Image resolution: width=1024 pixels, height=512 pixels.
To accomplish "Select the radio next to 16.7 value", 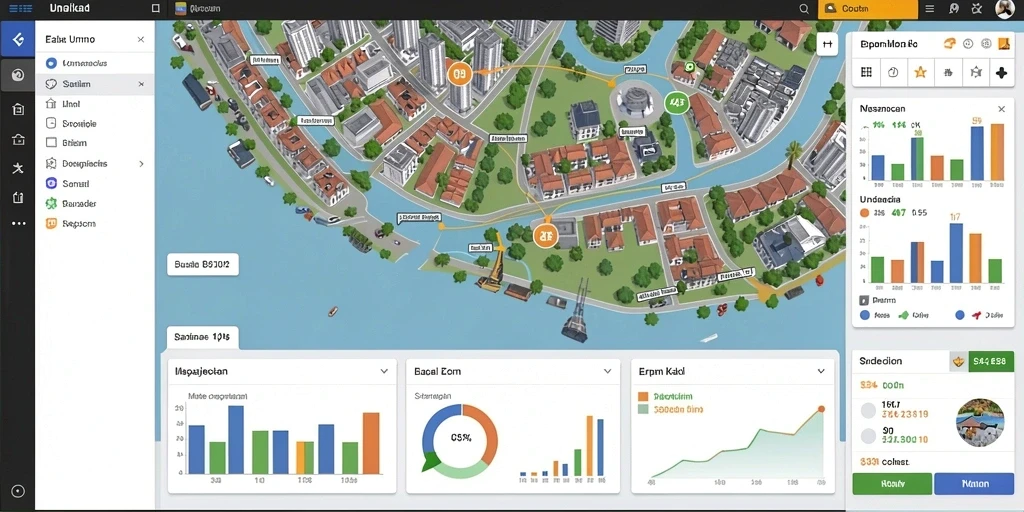I will tap(868, 410).
